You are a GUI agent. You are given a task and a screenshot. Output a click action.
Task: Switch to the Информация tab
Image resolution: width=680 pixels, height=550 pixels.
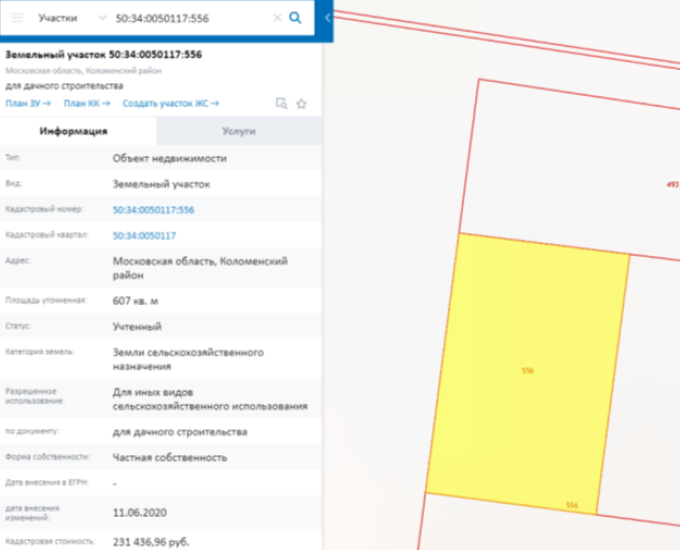(78, 131)
